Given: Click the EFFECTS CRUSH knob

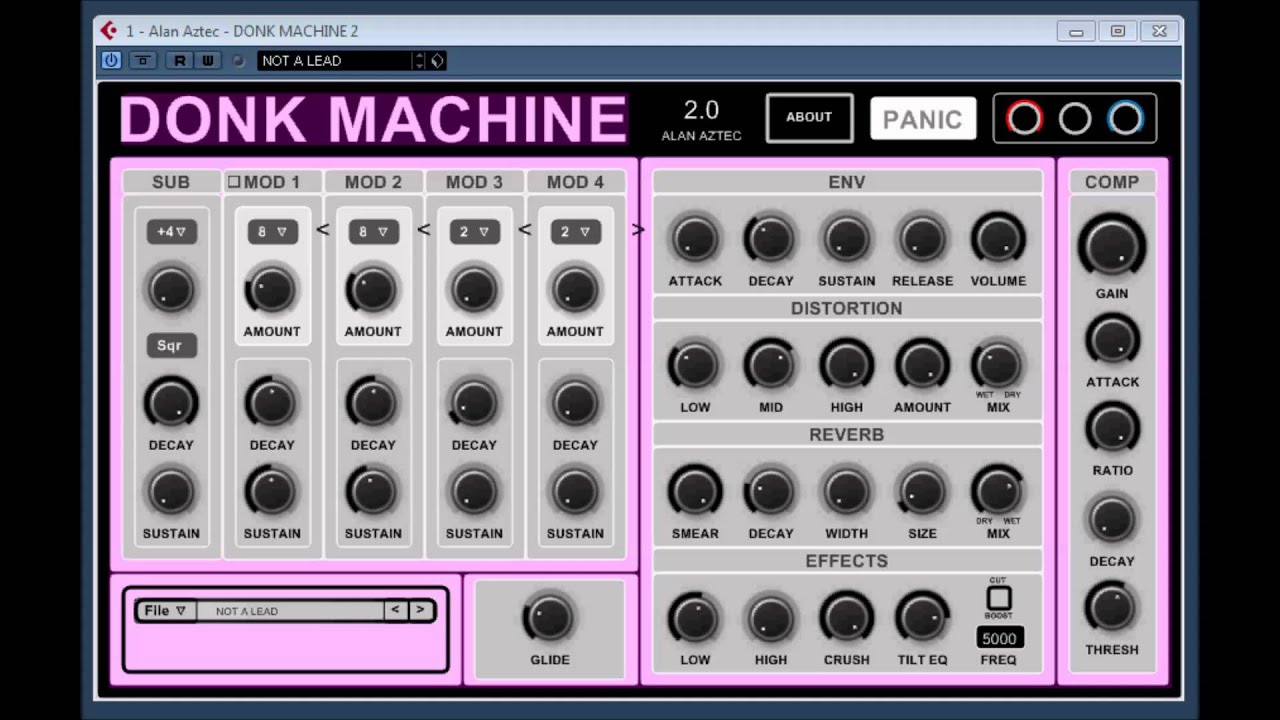Looking at the screenshot, I should tap(847, 618).
